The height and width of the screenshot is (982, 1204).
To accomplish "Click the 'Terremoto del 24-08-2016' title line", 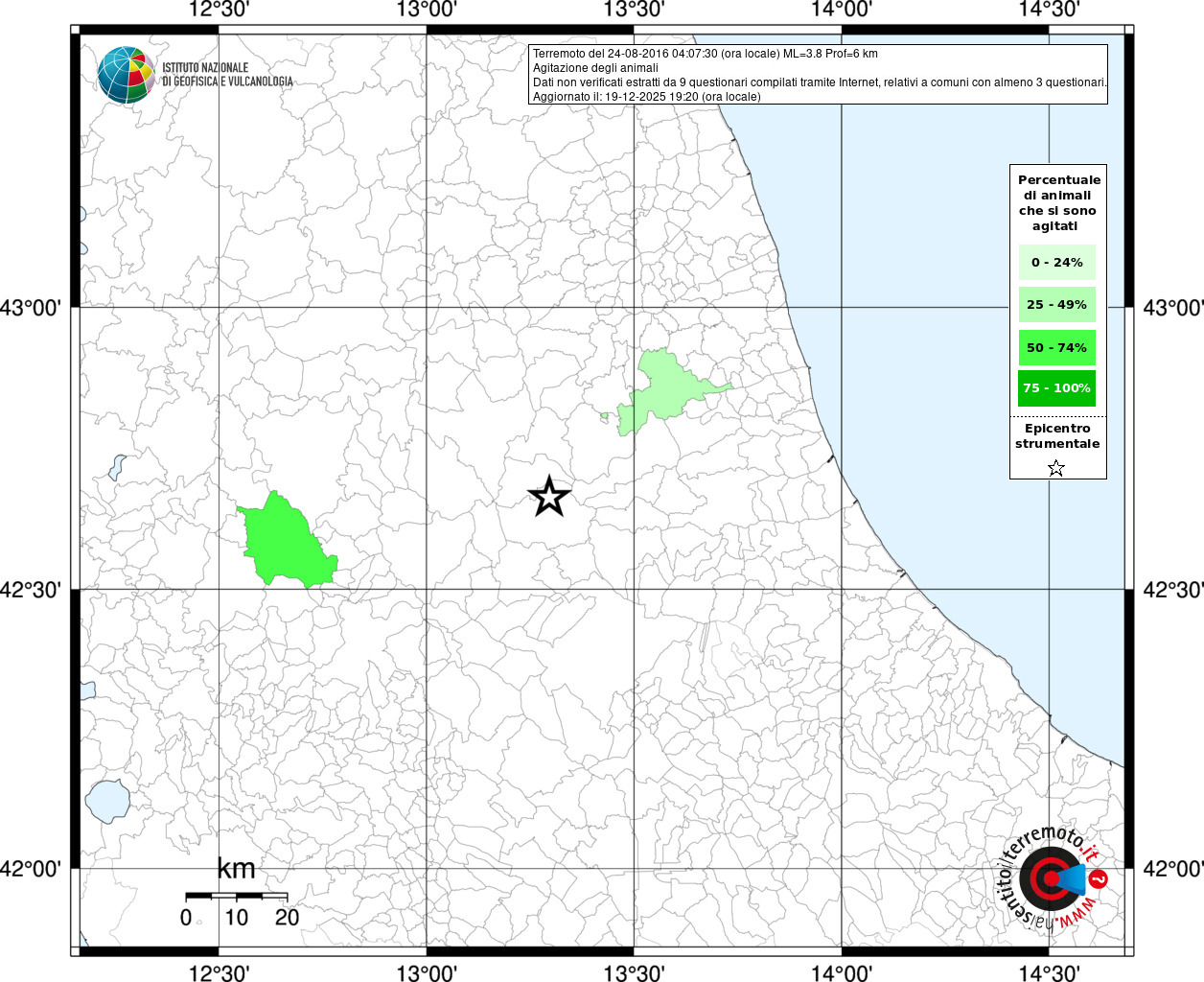I will pyautogui.click(x=706, y=54).
